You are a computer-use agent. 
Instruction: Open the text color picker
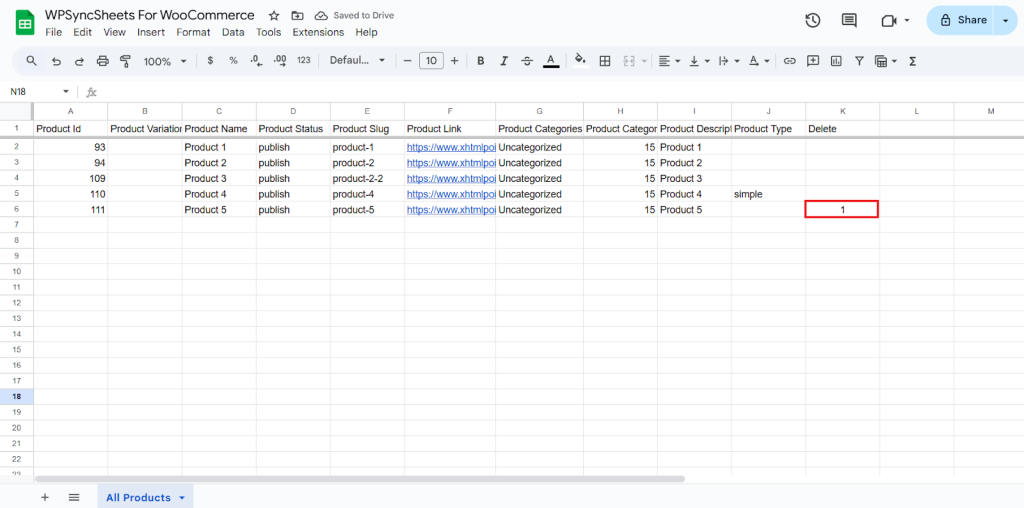pyautogui.click(x=551, y=61)
